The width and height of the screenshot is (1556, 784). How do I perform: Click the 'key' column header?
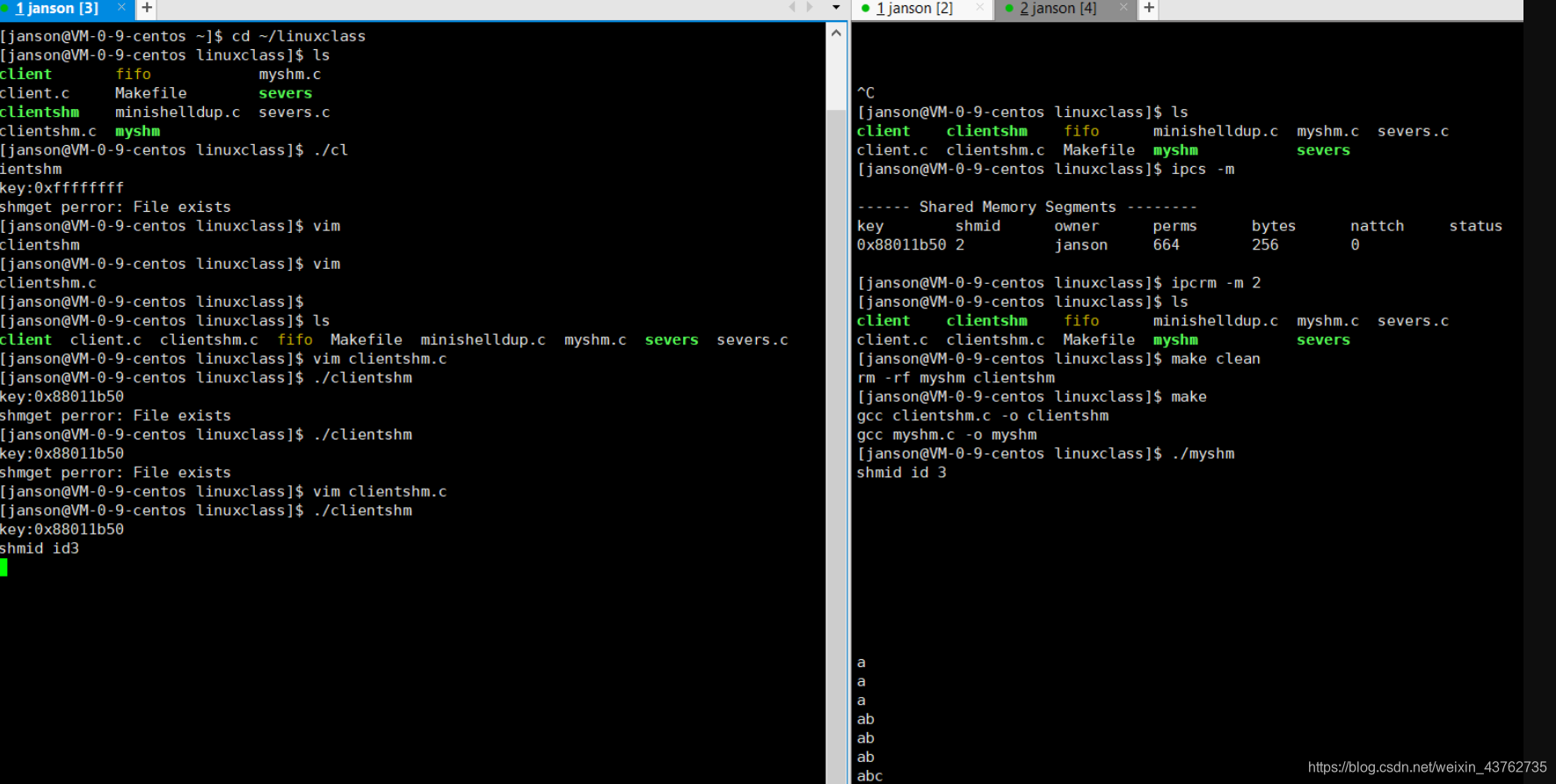point(870,226)
